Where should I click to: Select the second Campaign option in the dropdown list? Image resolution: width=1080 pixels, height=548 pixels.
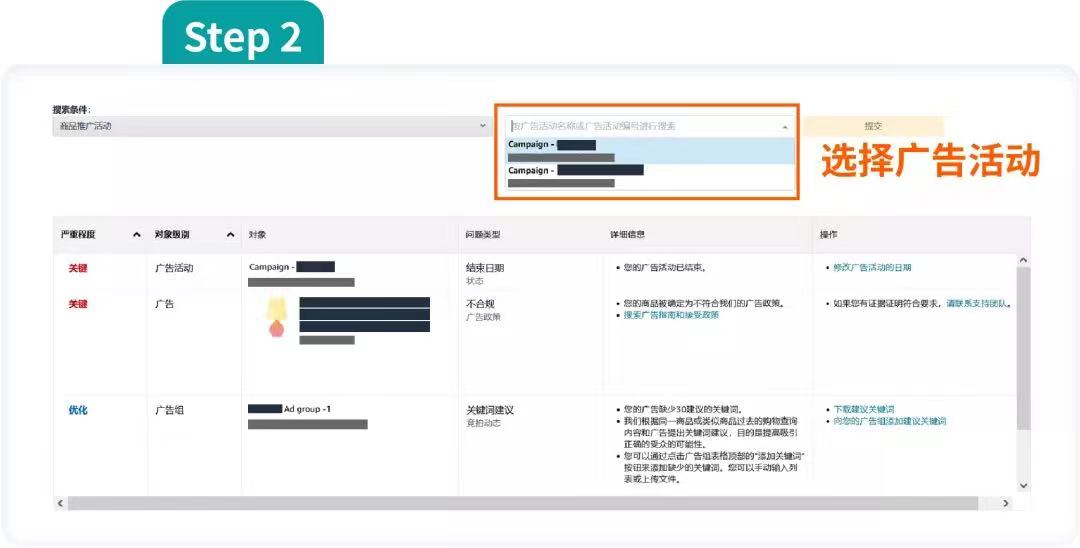pyautogui.click(x=650, y=176)
